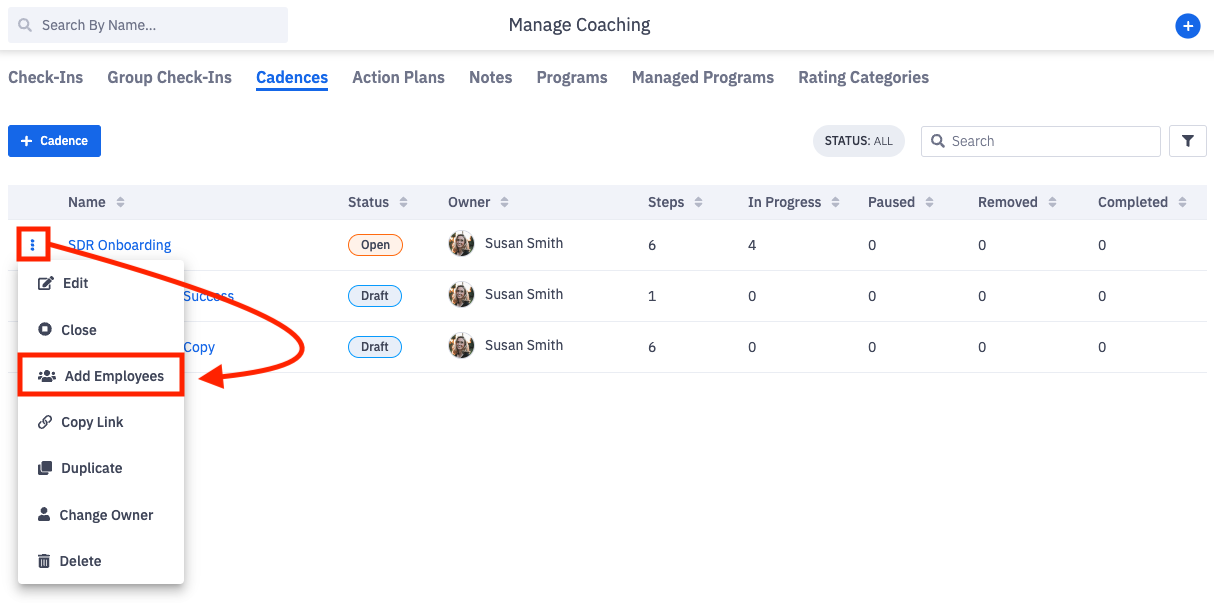
Task: Sort the table by Status column
Action: [x=403, y=202]
